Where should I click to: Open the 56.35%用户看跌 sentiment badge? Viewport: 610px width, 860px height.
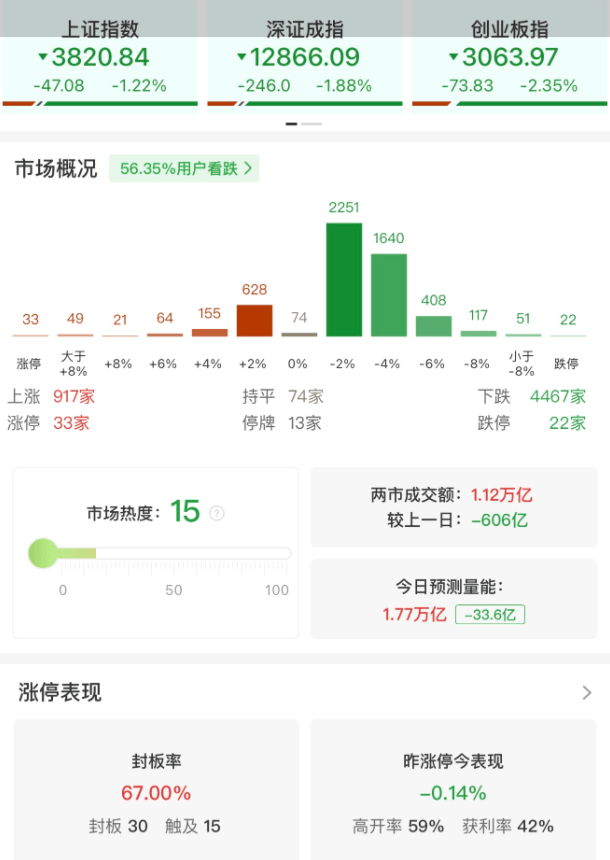point(186,168)
